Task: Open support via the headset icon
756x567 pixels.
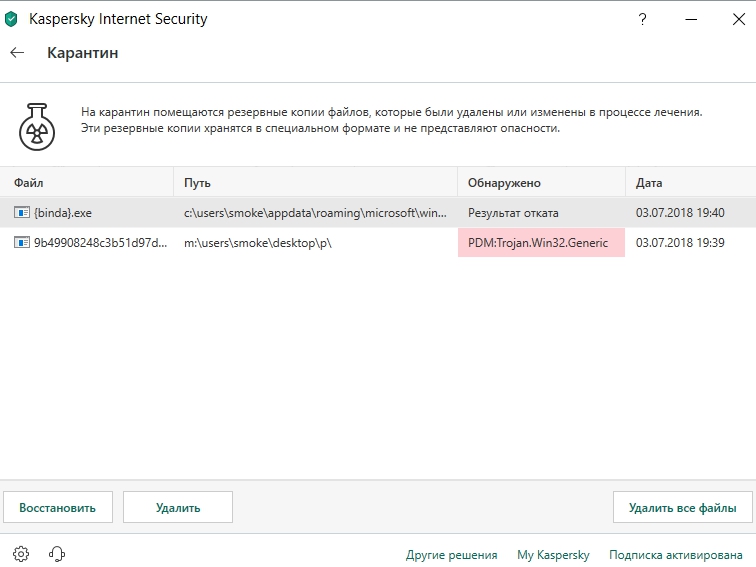Action: [57, 554]
